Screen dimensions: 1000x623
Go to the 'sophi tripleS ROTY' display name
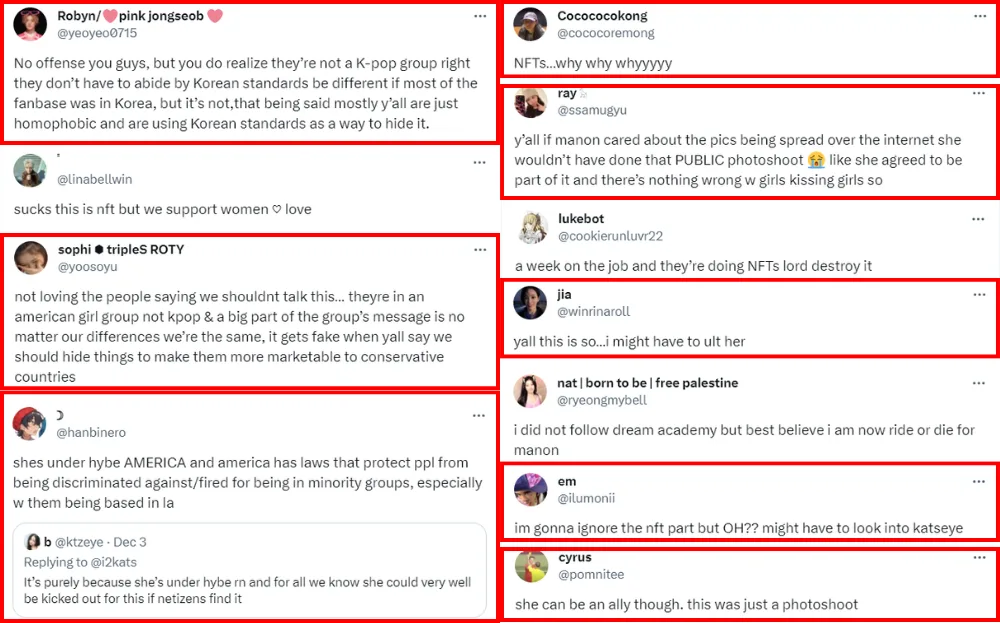[x=121, y=250]
